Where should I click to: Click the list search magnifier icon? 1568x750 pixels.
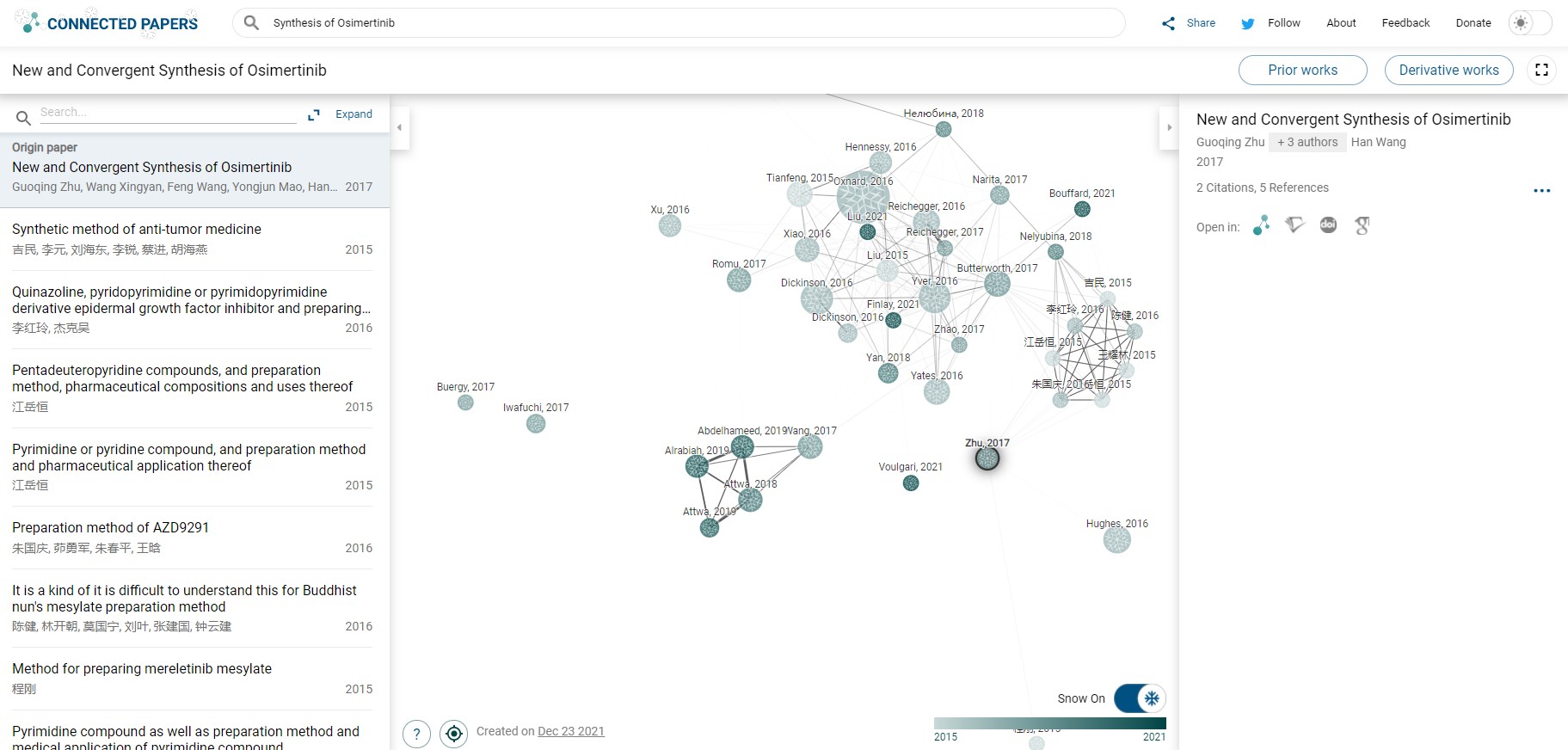[x=24, y=117]
